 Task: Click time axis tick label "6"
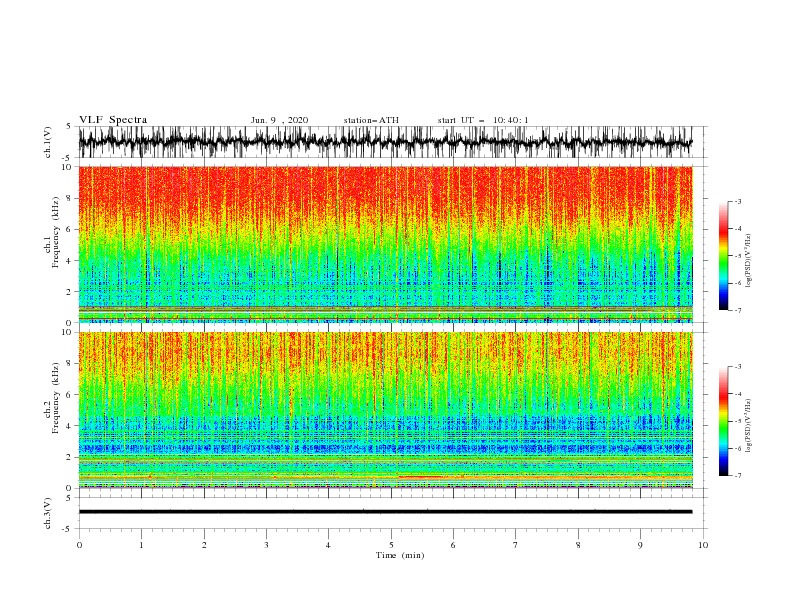tap(453, 545)
